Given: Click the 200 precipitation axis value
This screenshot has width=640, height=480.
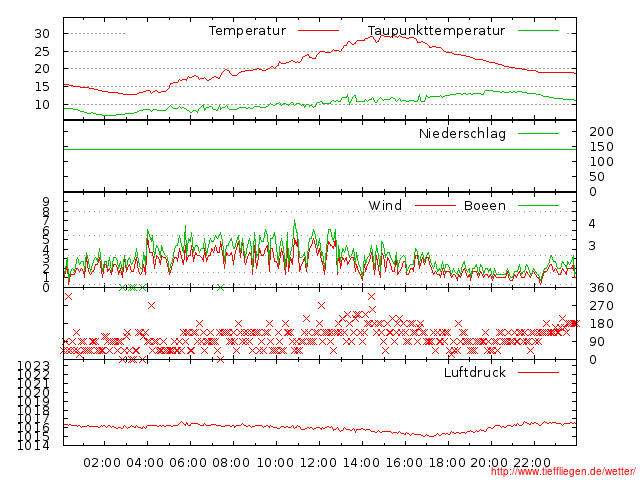Looking at the screenshot, I should 601,131.
